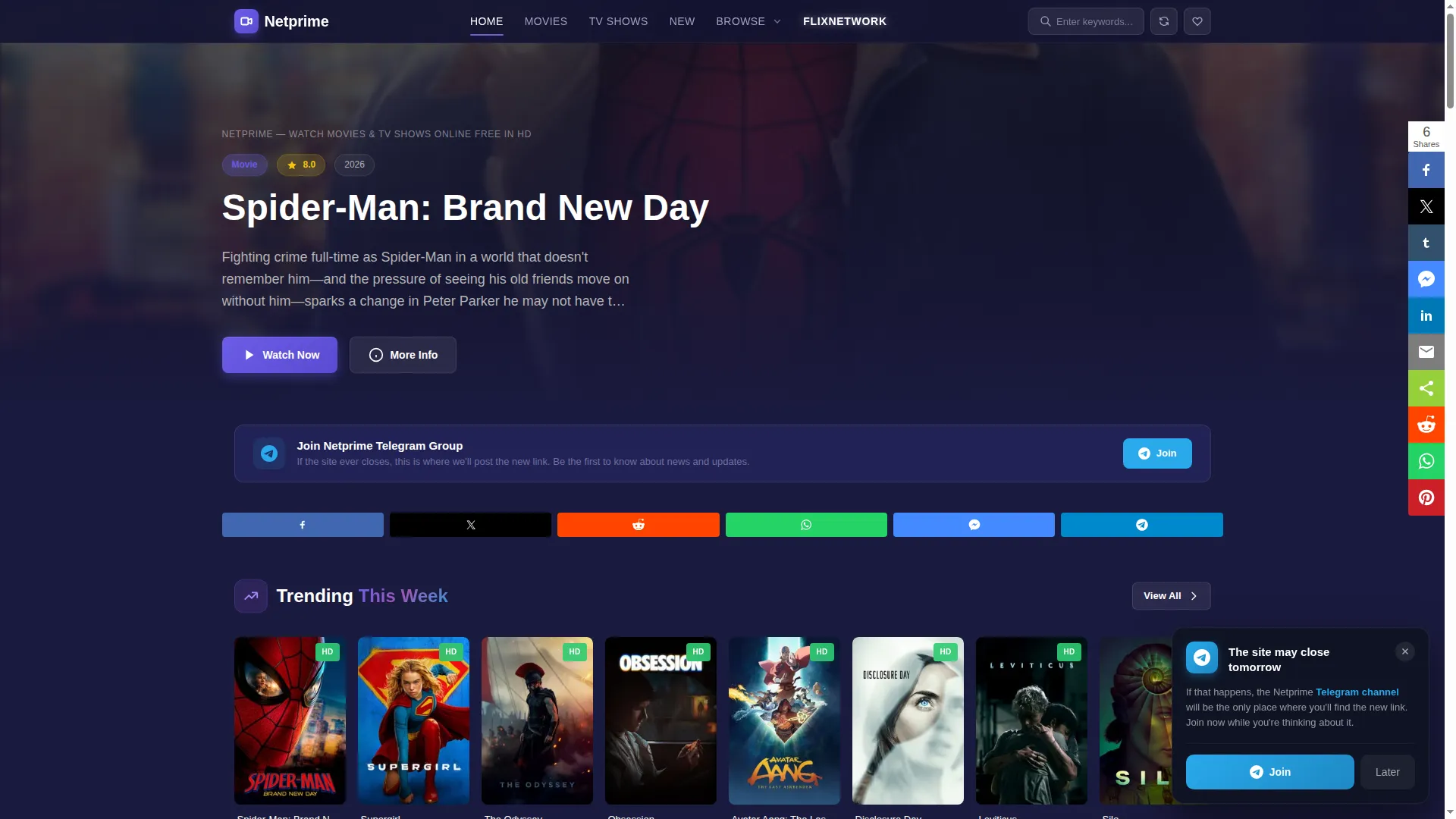The image size is (1456, 819).
Task: Click the Netprime site title text
Action: point(297,21)
